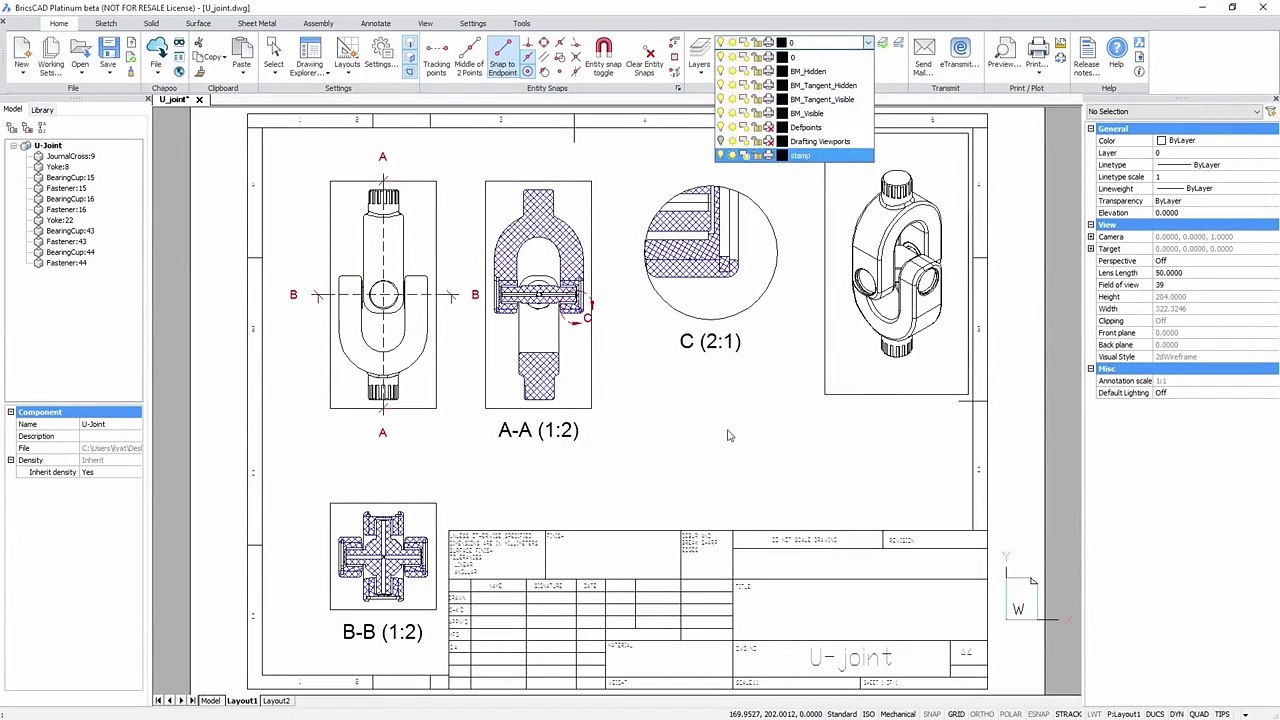This screenshot has height=720, width=1280.
Task: Open the Assembly ribbon tab
Action: click(318, 23)
